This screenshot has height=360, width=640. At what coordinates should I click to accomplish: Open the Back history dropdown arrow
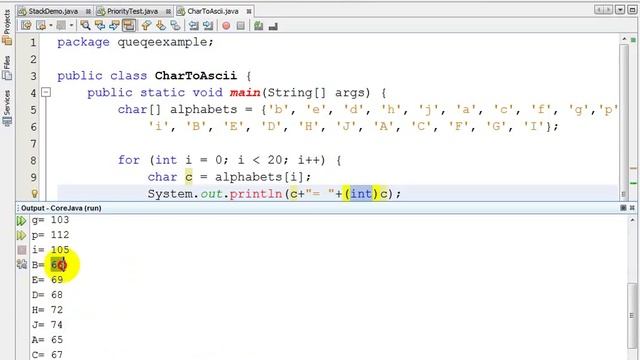(x=51, y=26)
